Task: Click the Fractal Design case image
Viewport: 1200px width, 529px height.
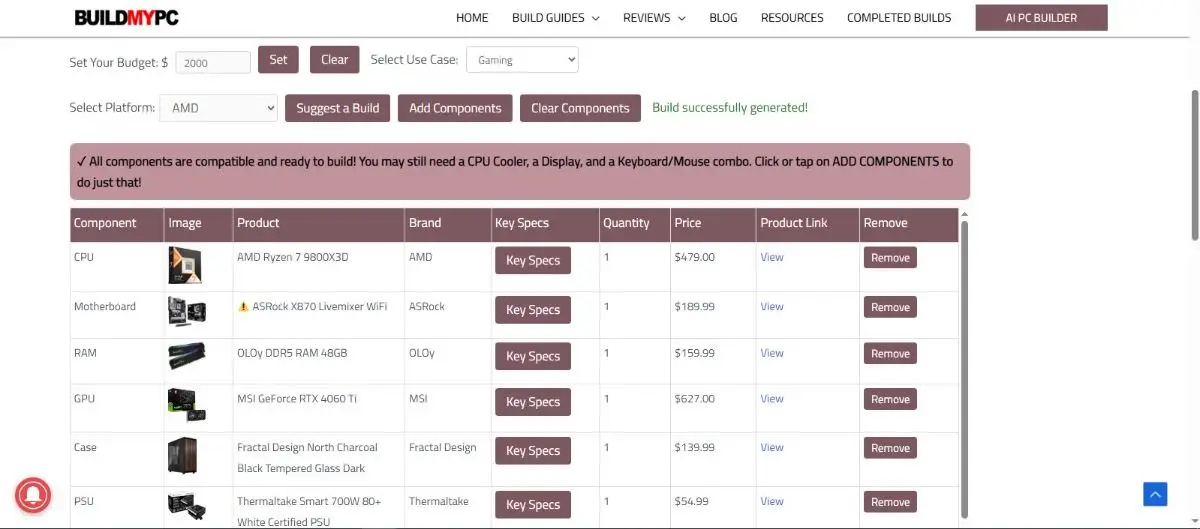Action: 182,456
